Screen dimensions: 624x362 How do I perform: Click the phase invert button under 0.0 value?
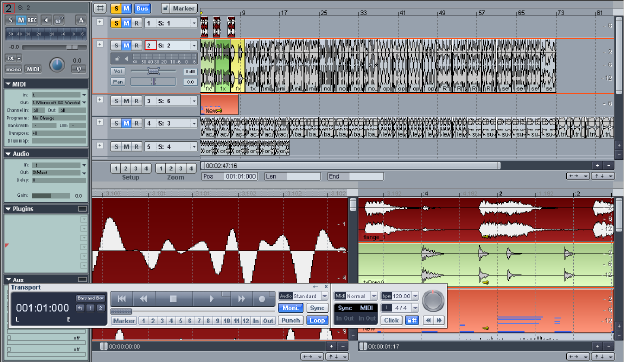78,69
